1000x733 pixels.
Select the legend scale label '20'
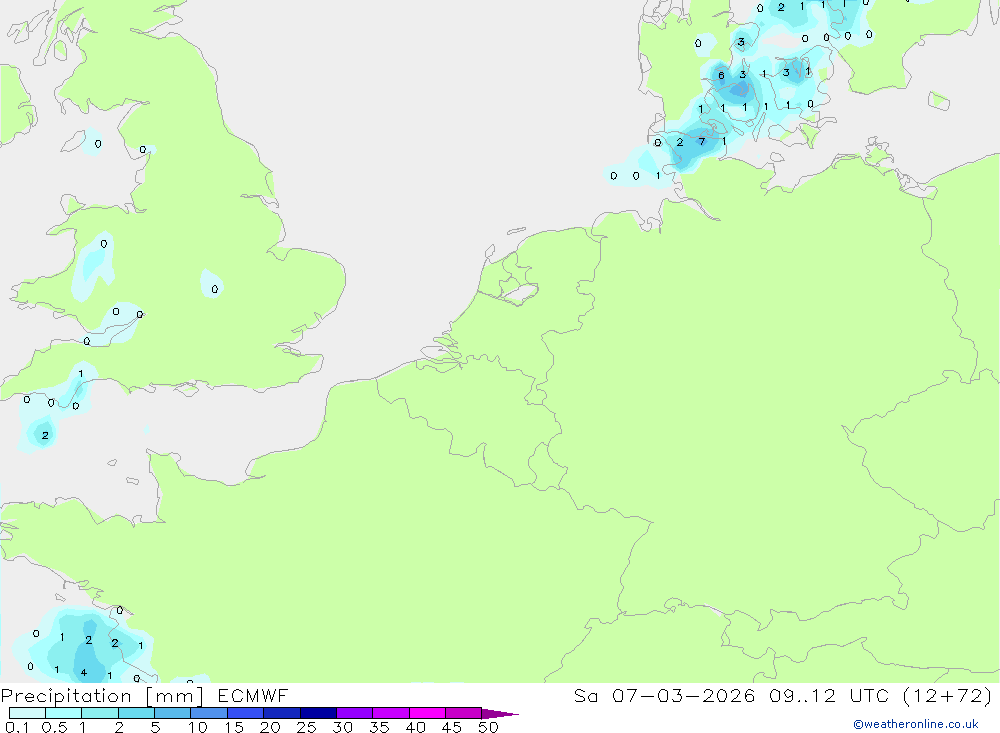[x=270, y=727]
